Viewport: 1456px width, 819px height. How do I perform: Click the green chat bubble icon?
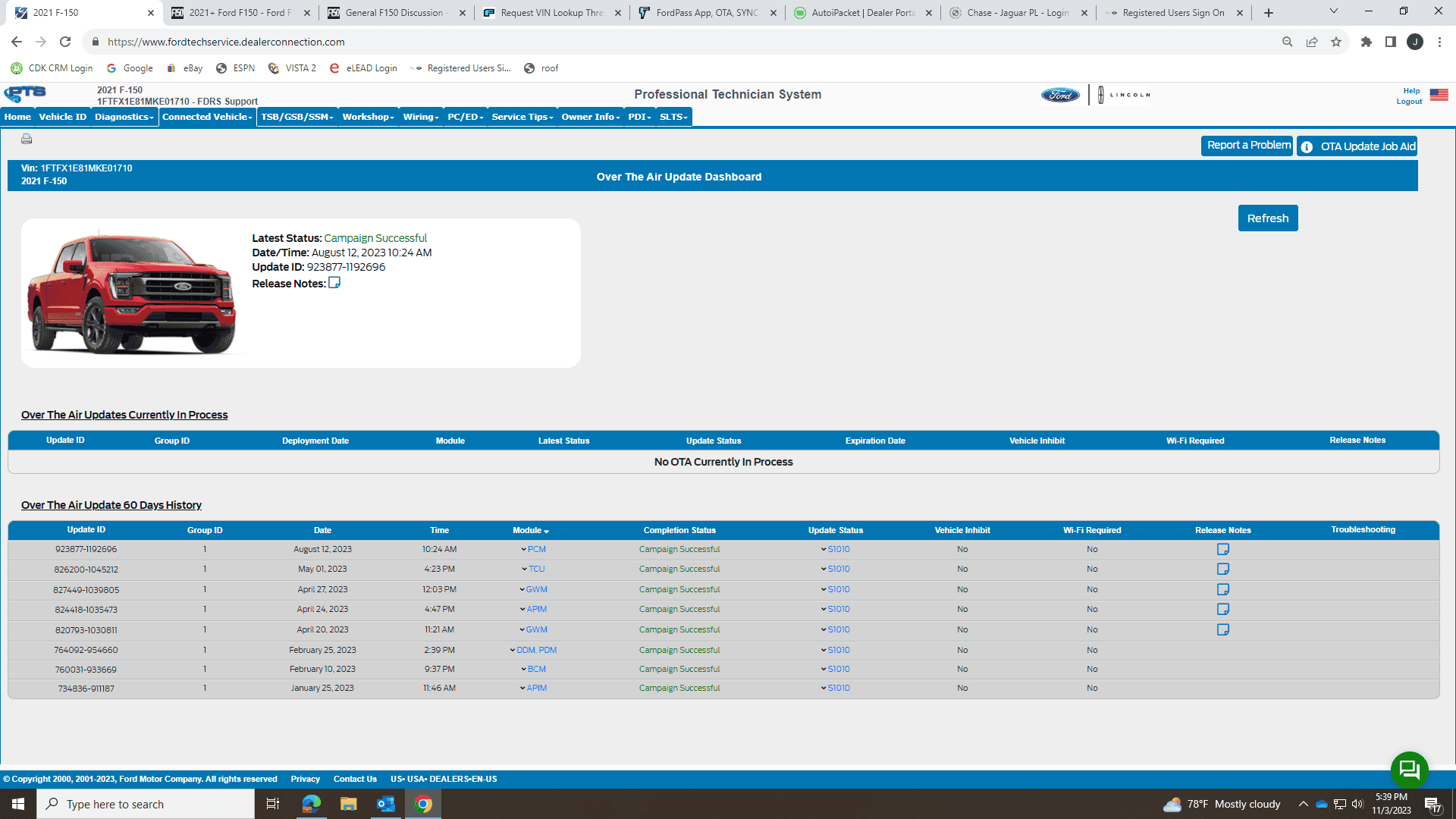click(x=1409, y=770)
